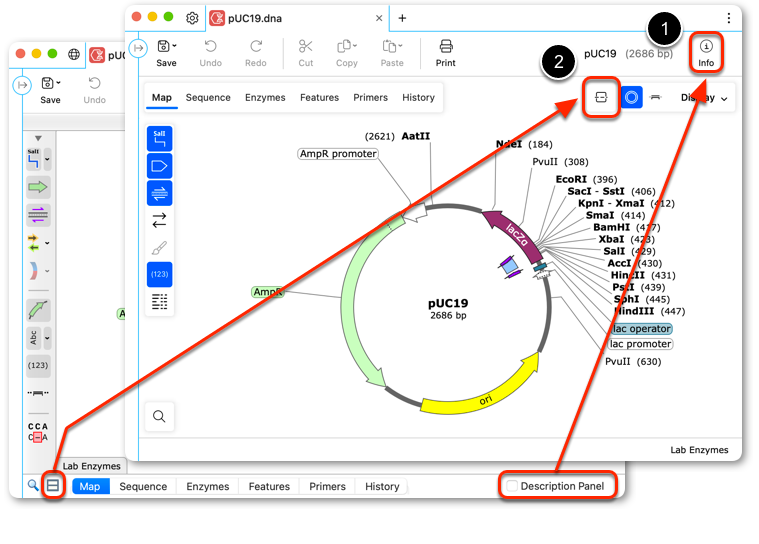Click the Copy icon
The height and width of the screenshot is (544, 759).
click(x=344, y=46)
